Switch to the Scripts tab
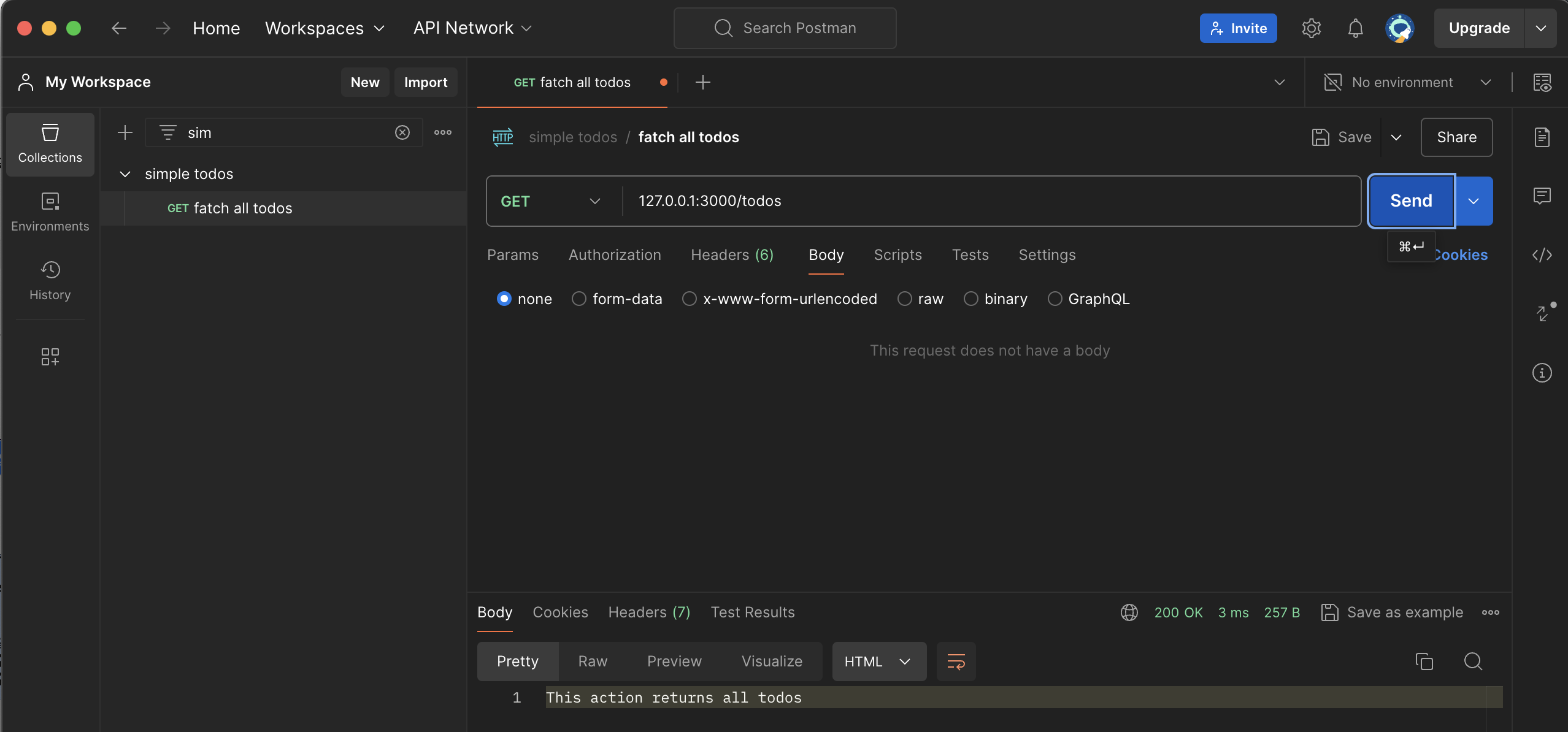 897,255
